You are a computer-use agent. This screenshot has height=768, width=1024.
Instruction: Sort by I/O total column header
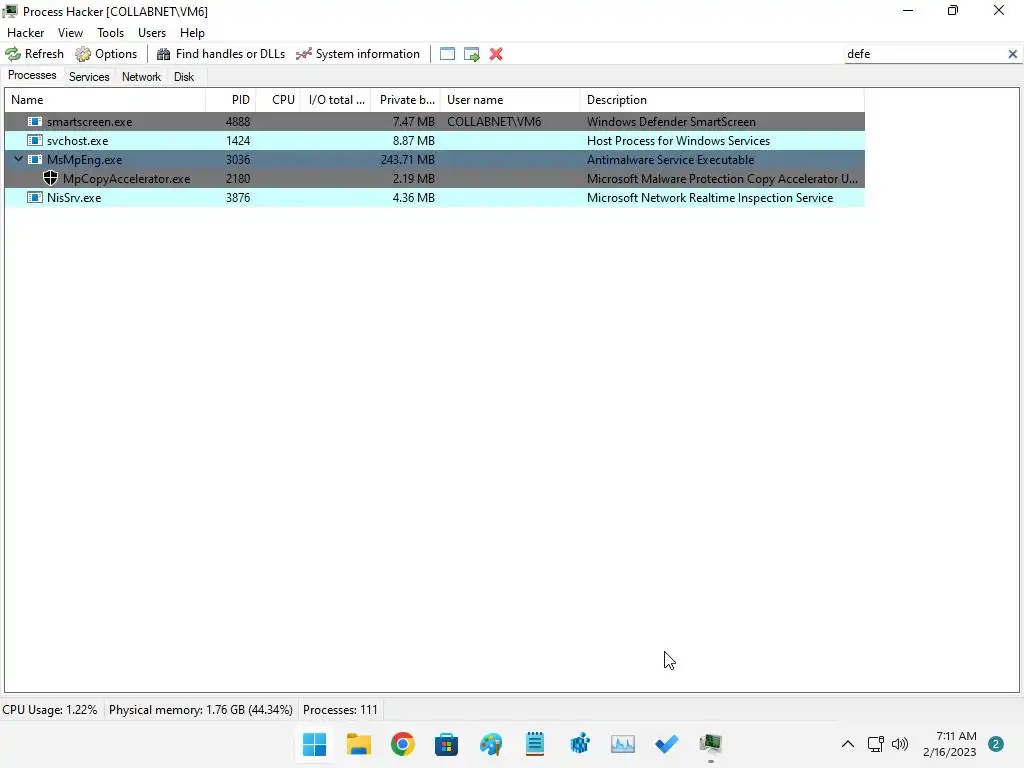click(336, 100)
